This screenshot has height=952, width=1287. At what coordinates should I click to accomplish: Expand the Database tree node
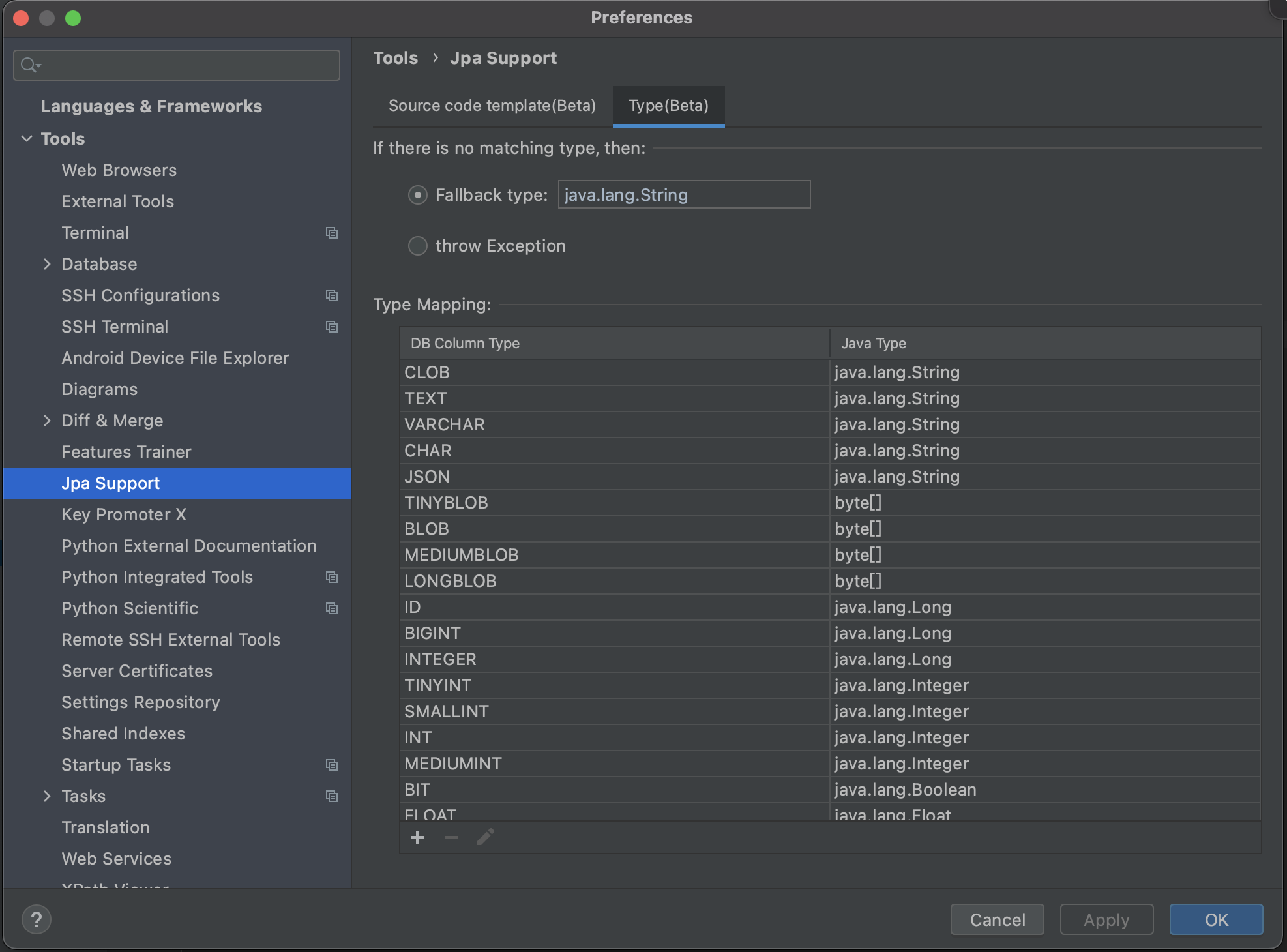(x=47, y=264)
